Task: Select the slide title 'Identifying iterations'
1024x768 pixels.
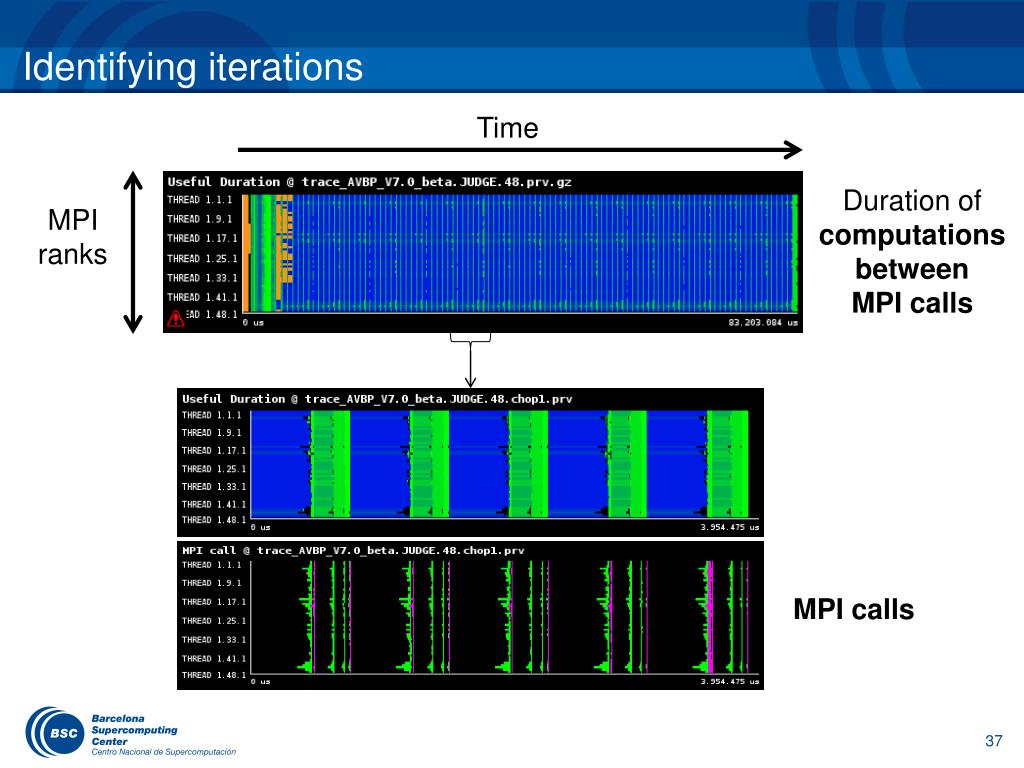Action: click(193, 68)
